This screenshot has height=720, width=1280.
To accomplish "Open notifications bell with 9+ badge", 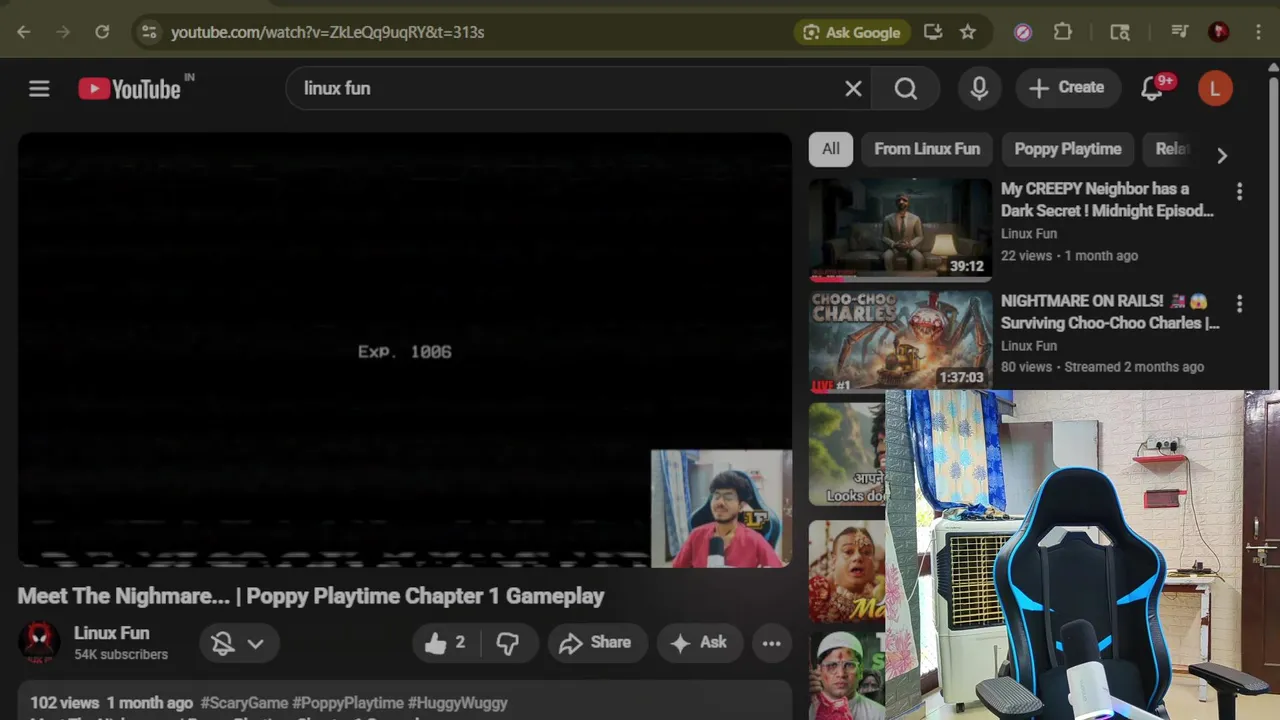I will click(1153, 89).
